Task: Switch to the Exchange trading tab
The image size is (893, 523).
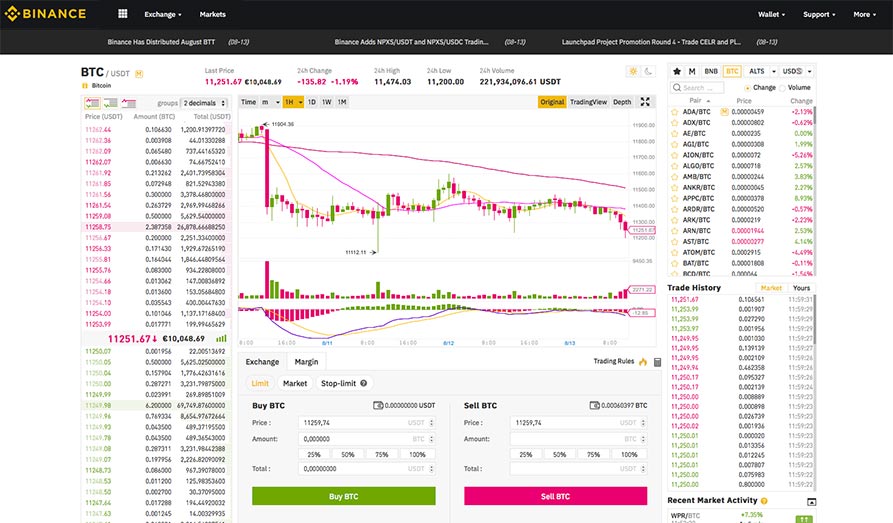Action: [x=262, y=362]
